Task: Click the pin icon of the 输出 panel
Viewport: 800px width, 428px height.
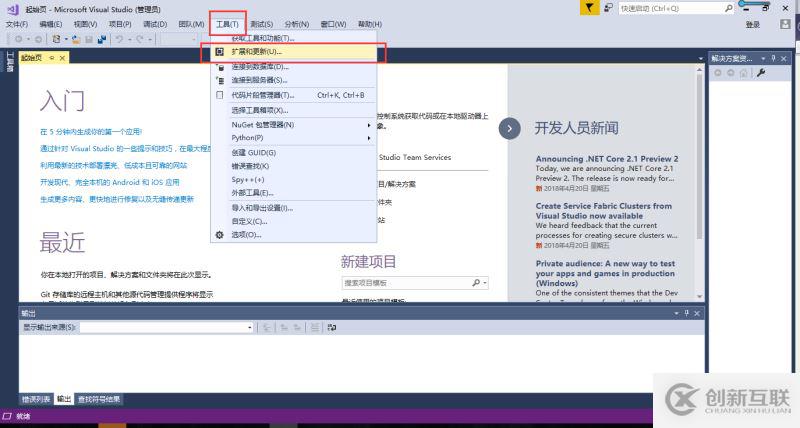Action: [687, 313]
